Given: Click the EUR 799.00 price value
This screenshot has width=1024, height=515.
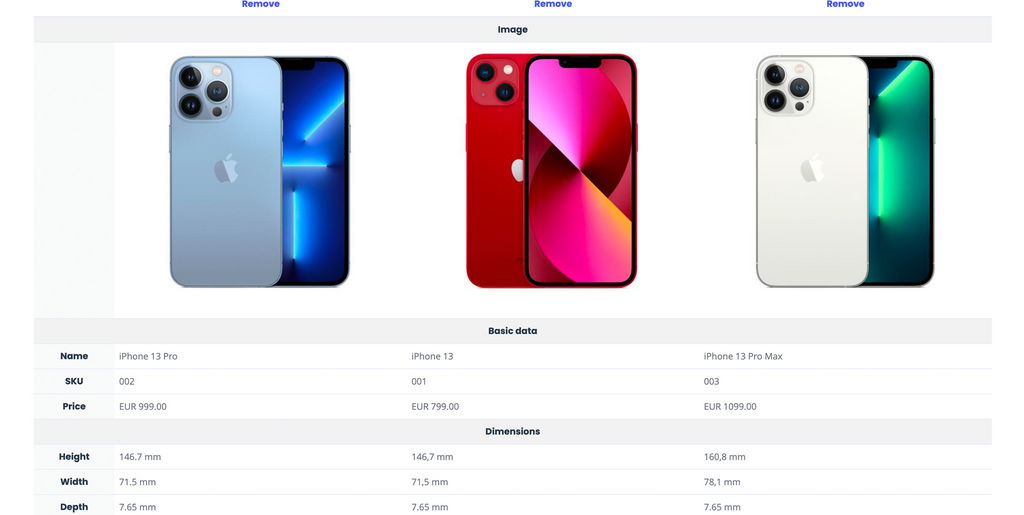Looking at the screenshot, I should coord(435,407).
